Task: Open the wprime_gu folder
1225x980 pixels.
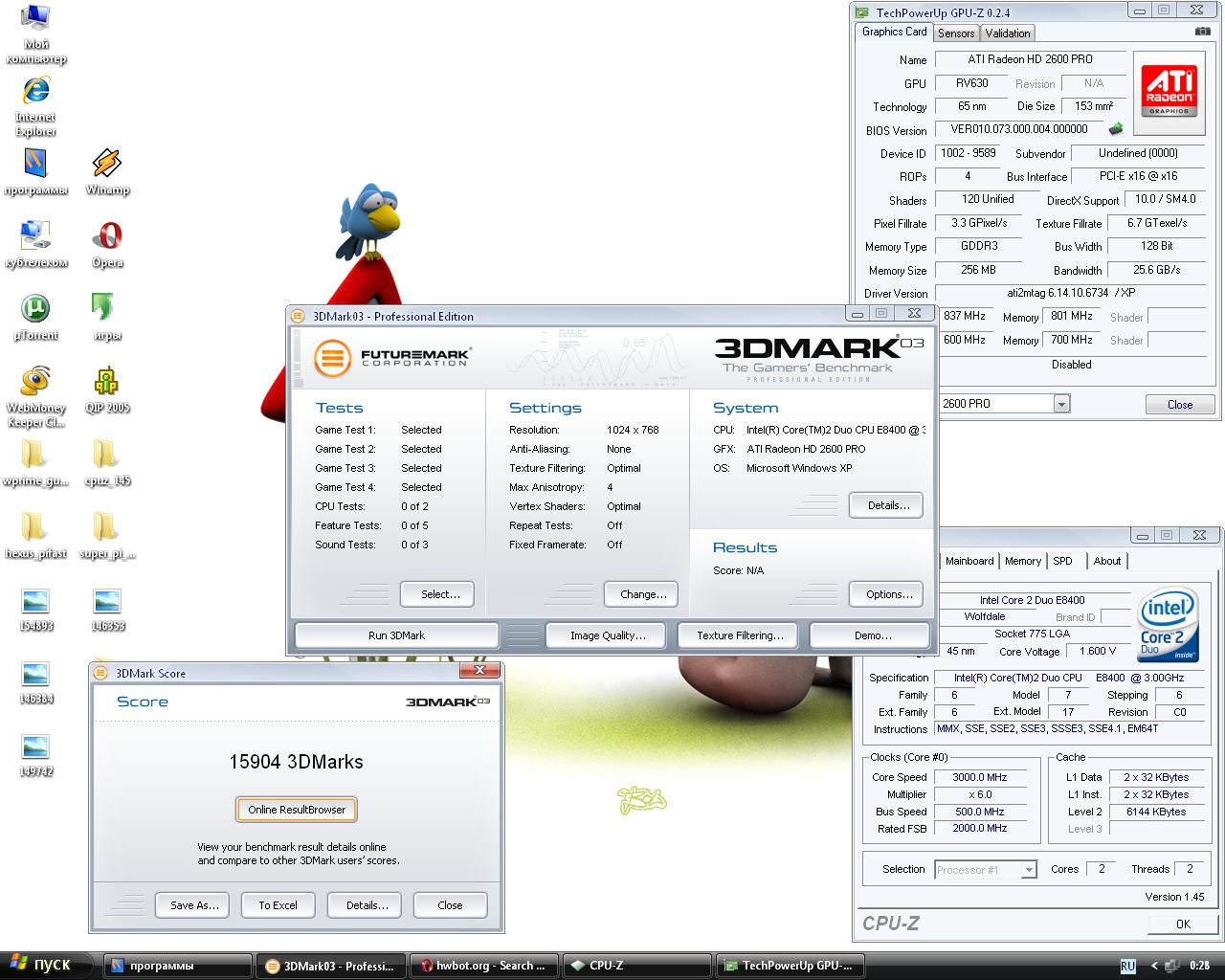Action: coord(36,464)
